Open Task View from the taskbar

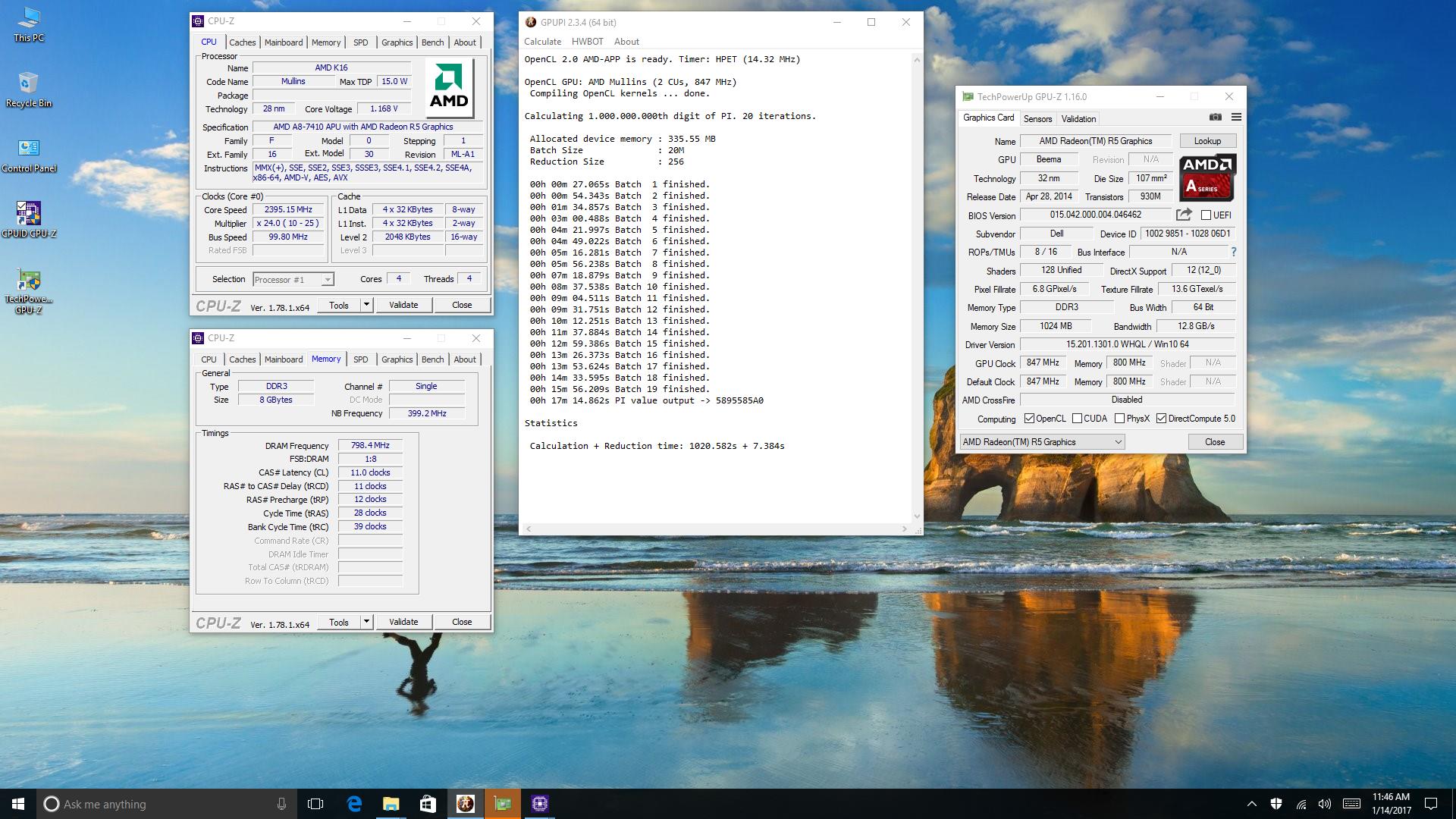click(x=315, y=804)
